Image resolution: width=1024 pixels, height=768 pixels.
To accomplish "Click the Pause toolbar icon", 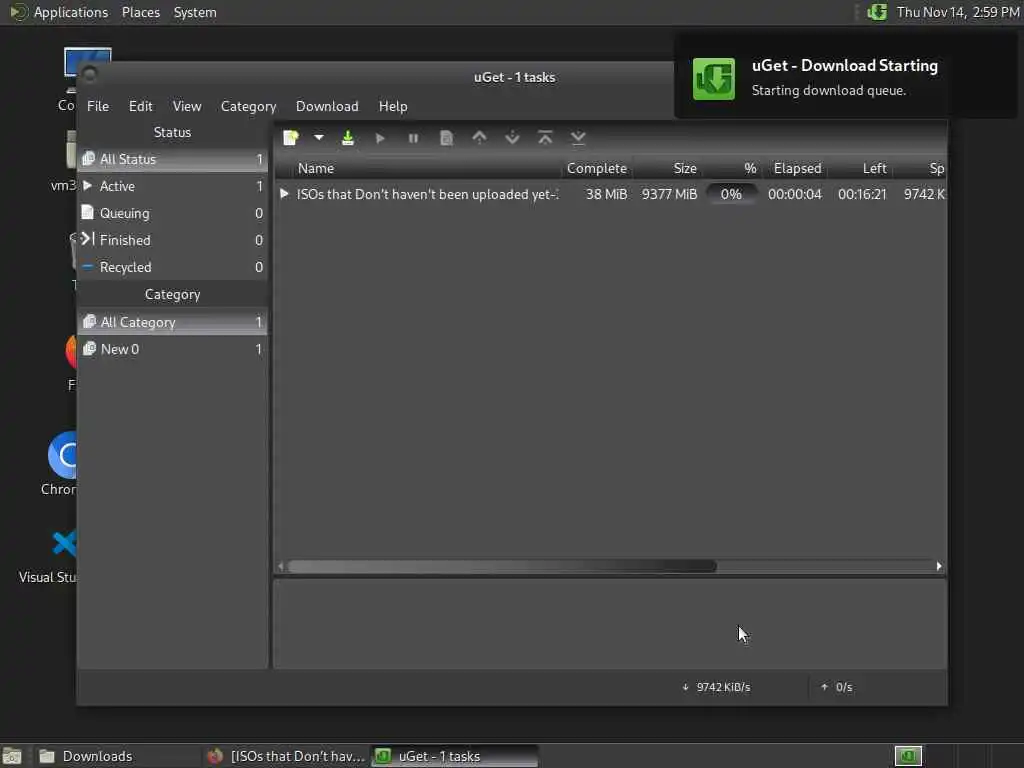I will pos(413,138).
